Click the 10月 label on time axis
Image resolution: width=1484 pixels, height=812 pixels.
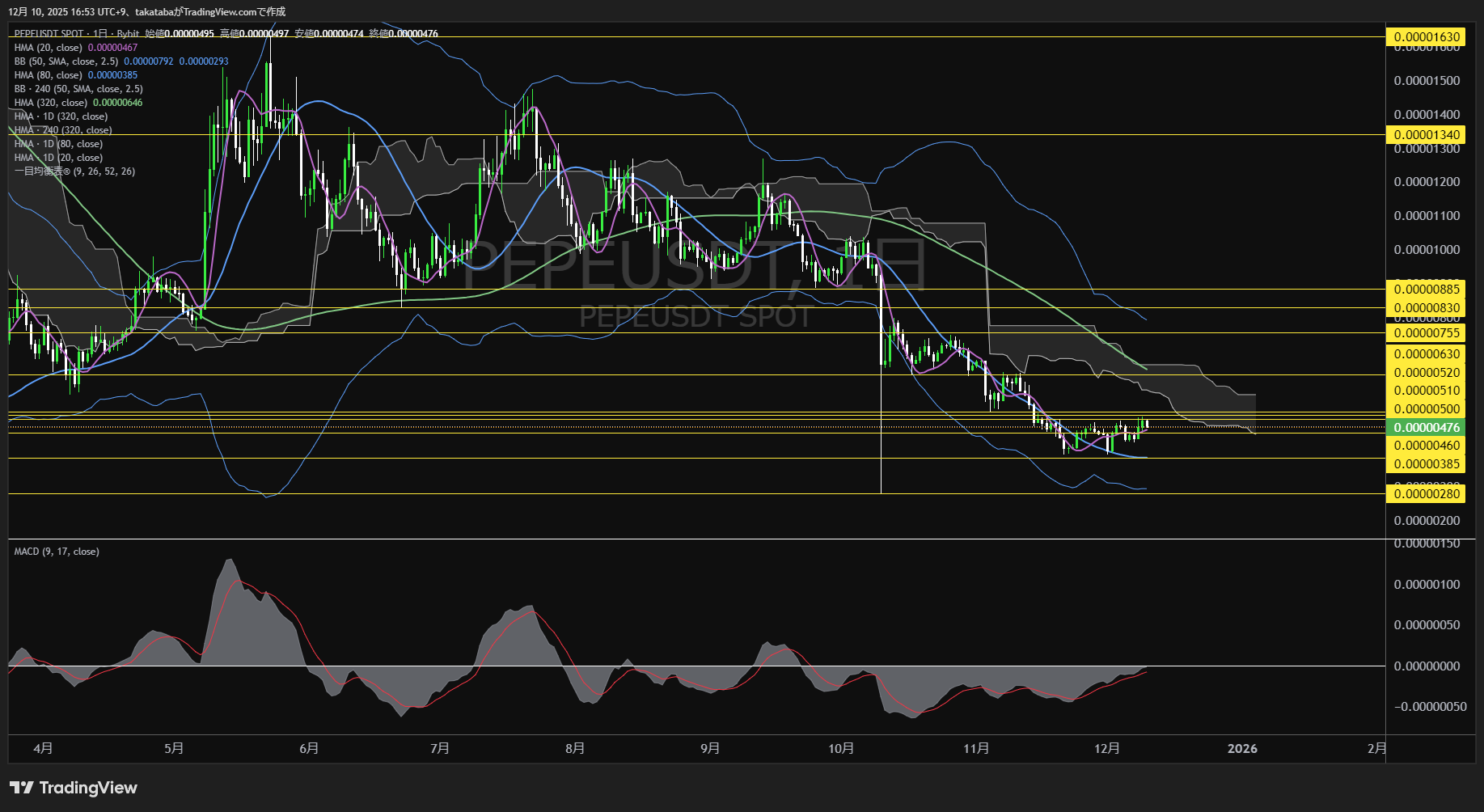click(841, 749)
